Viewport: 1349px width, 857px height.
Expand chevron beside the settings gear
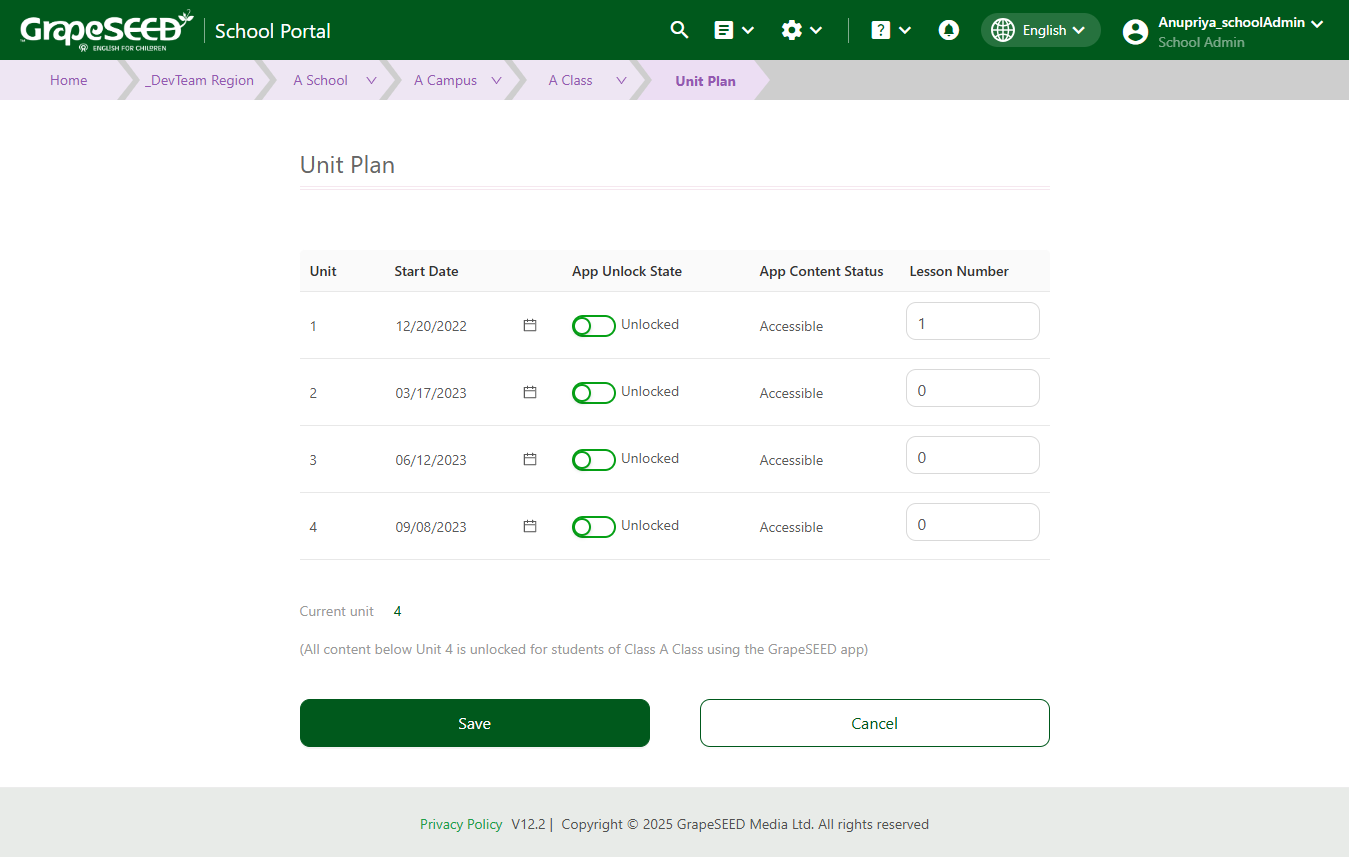click(816, 30)
